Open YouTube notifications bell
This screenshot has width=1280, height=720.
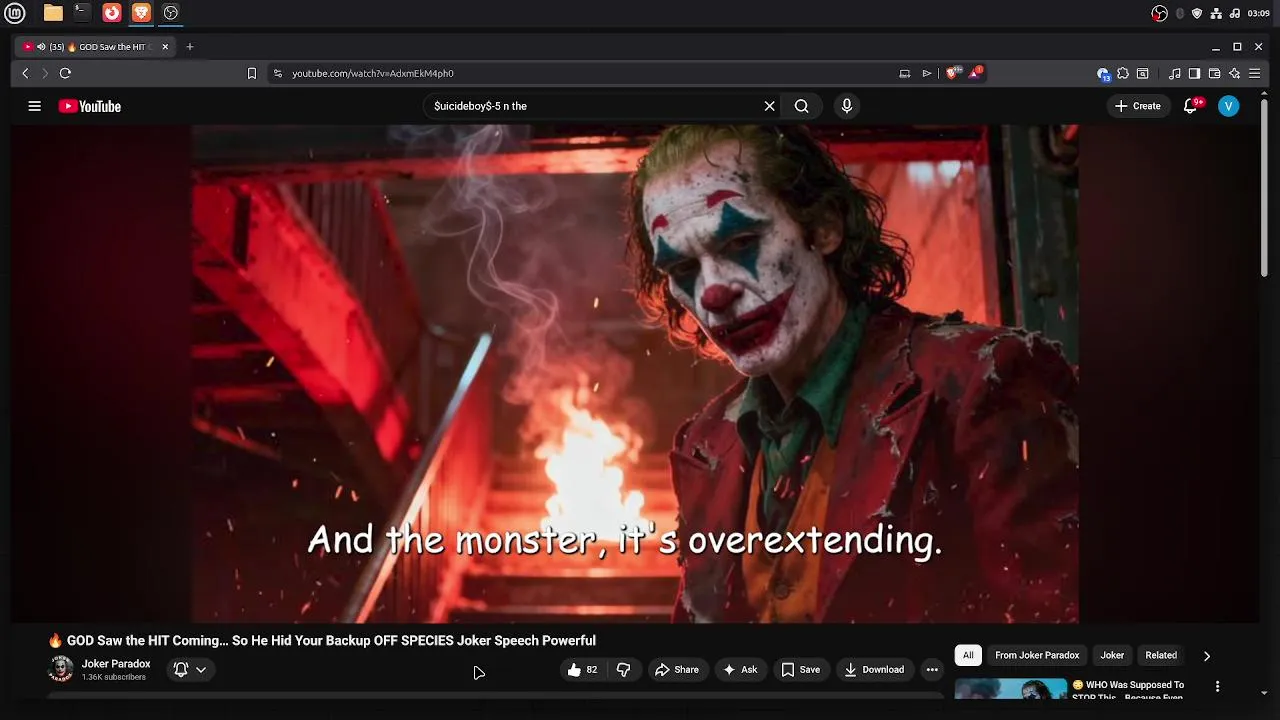1190,106
